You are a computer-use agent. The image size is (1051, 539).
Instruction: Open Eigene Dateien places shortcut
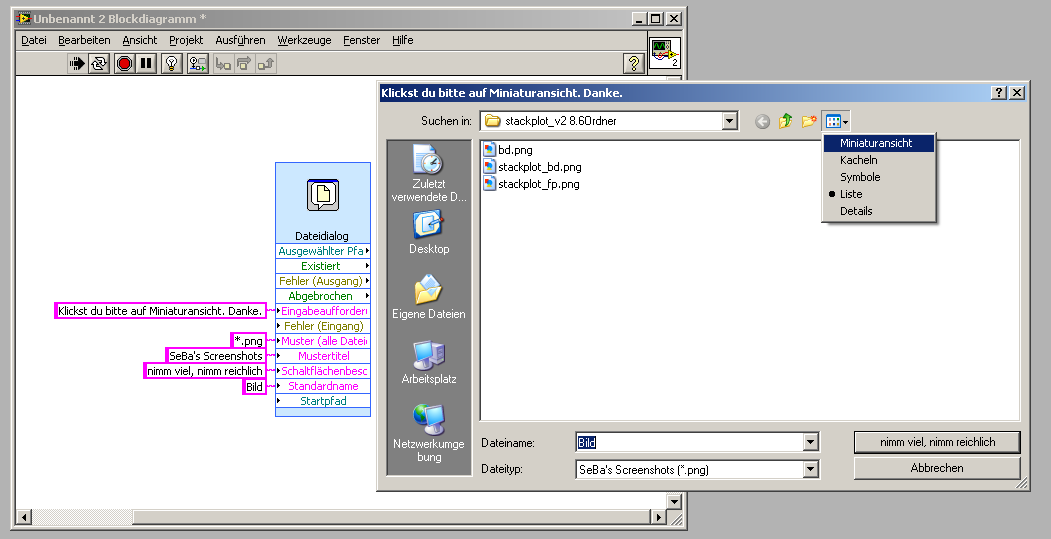click(x=429, y=297)
